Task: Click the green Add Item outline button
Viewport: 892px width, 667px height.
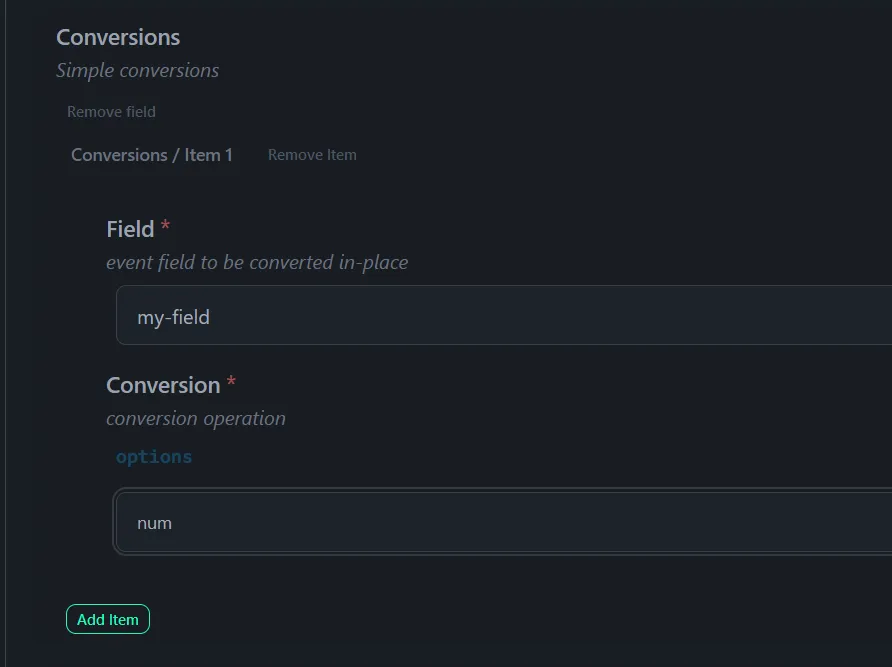Action: (107, 619)
